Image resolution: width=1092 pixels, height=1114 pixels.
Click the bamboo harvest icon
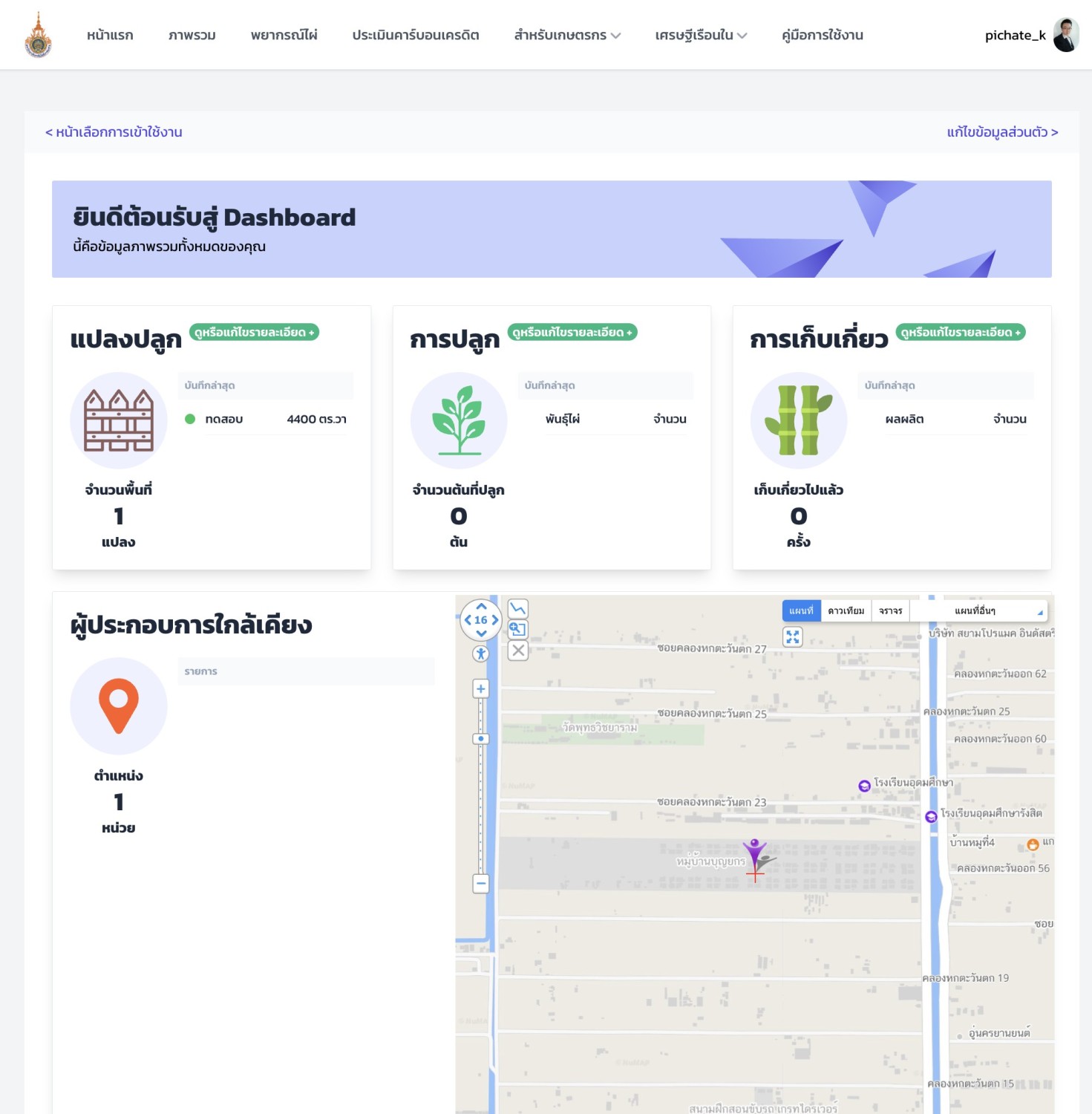point(799,420)
